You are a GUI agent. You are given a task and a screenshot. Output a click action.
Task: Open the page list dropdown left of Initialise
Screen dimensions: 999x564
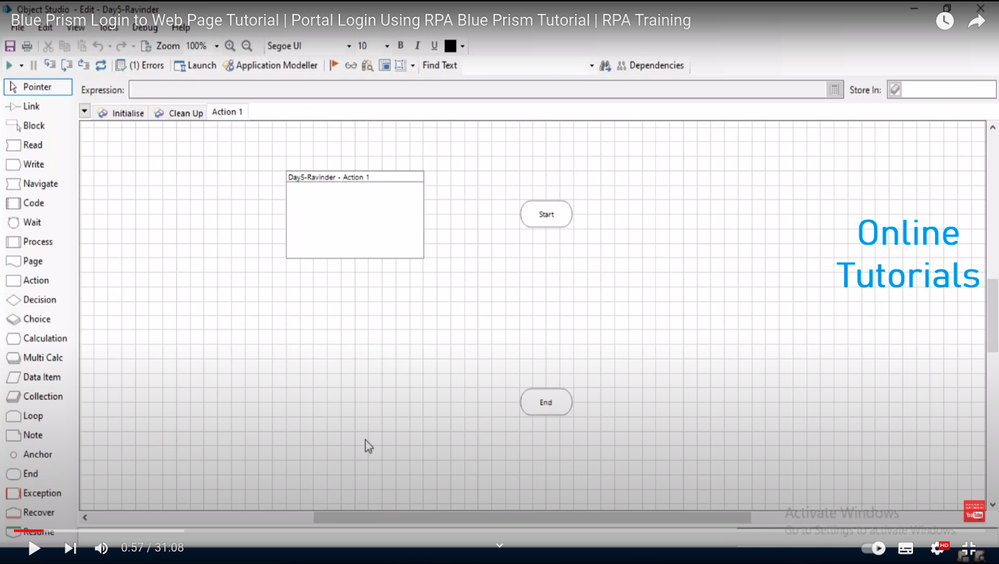[84, 111]
